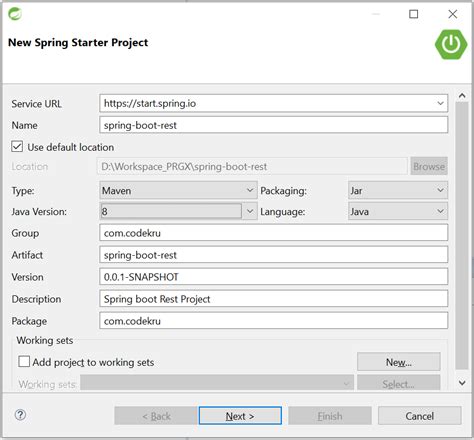Viewport: 474px width, 440px height.
Task: Click the Name input field
Action: [x=273, y=125]
